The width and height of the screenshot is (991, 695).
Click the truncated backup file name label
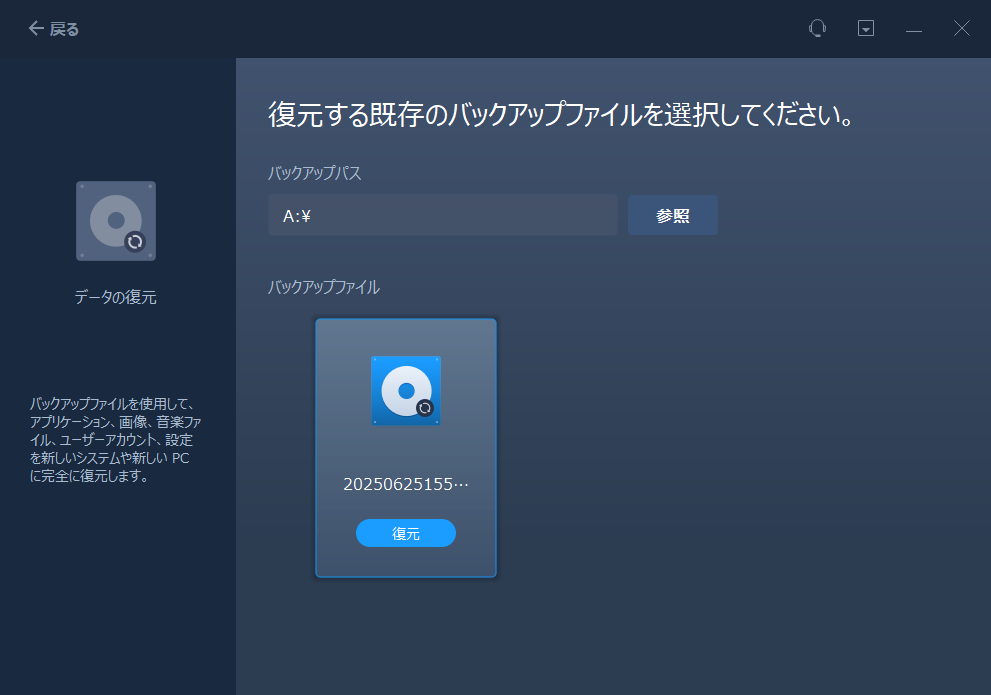click(x=405, y=483)
